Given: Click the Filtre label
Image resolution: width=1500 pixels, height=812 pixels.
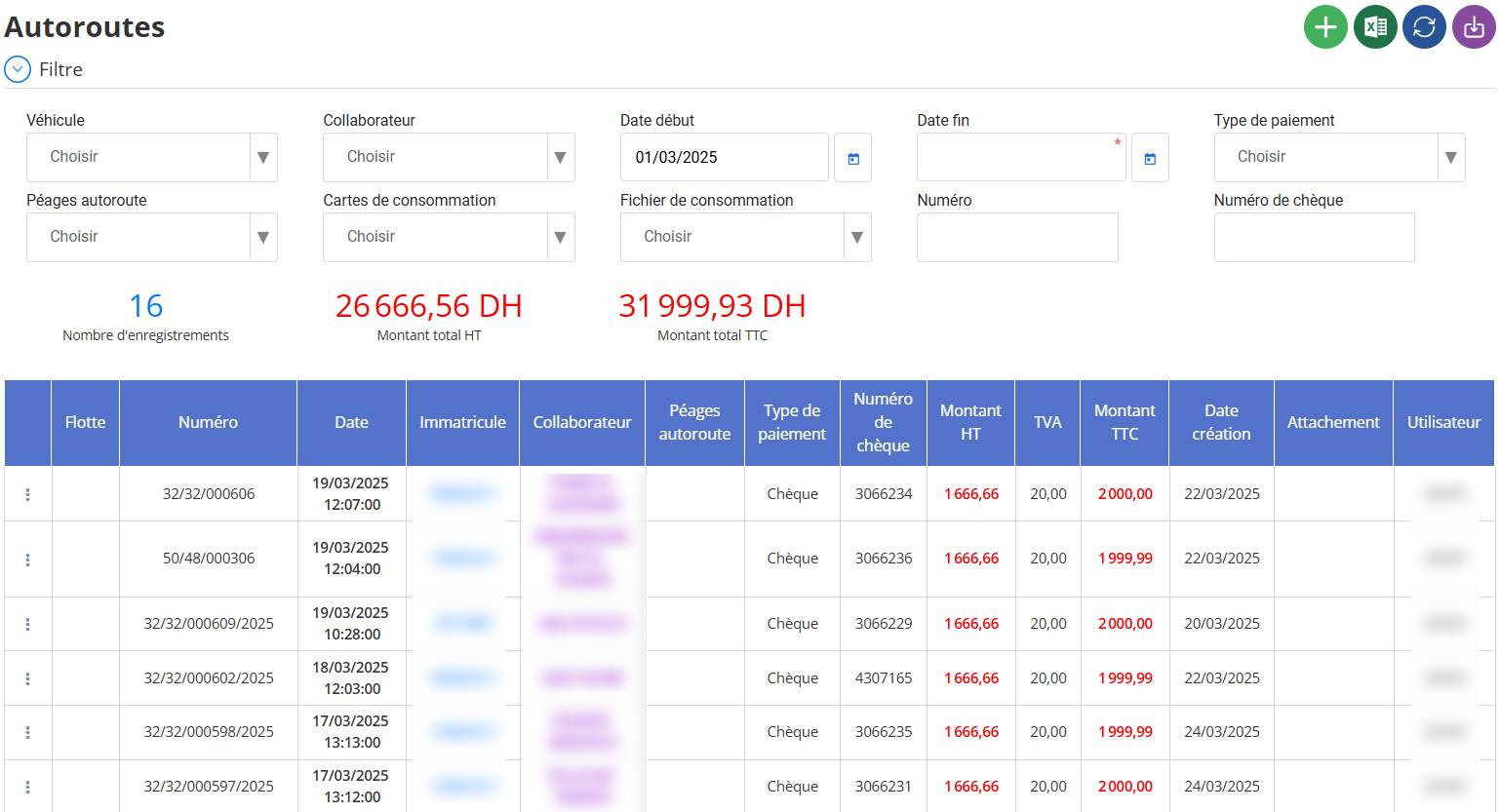Looking at the screenshot, I should [60, 69].
